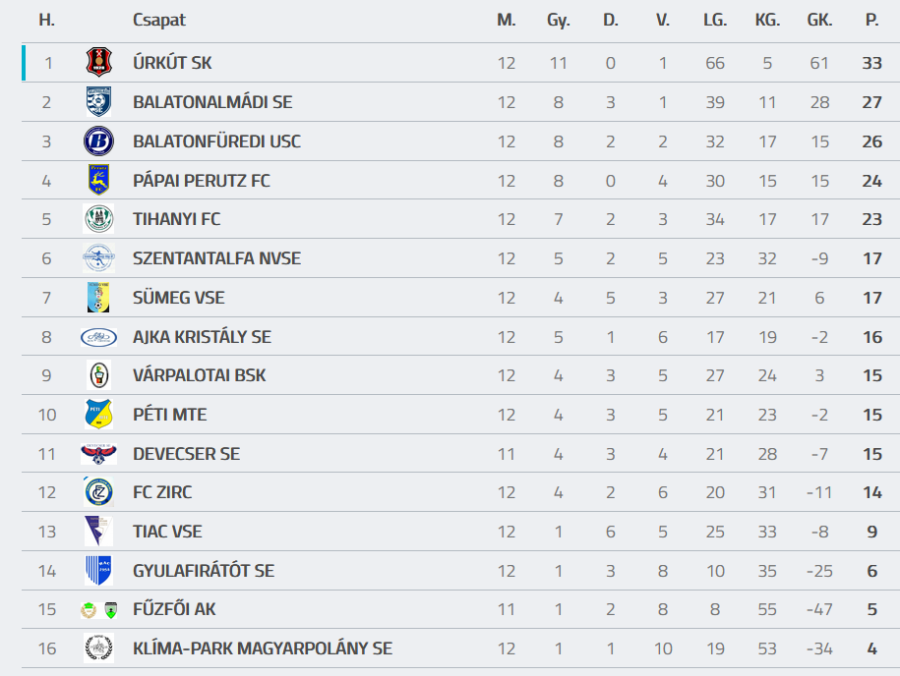Open Klíma-Park Magyarpolány SE team link
Image resolution: width=900 pixels, height=676 pixels.
(x=262, y=649)
